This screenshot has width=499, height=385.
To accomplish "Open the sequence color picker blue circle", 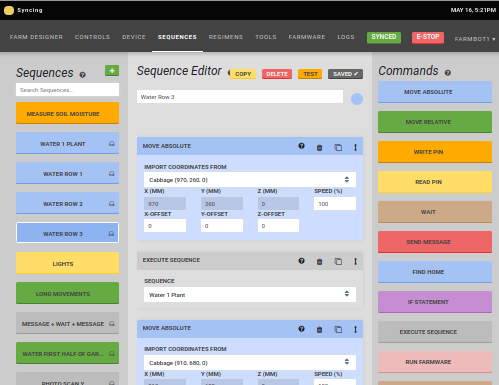I will 357,99.
